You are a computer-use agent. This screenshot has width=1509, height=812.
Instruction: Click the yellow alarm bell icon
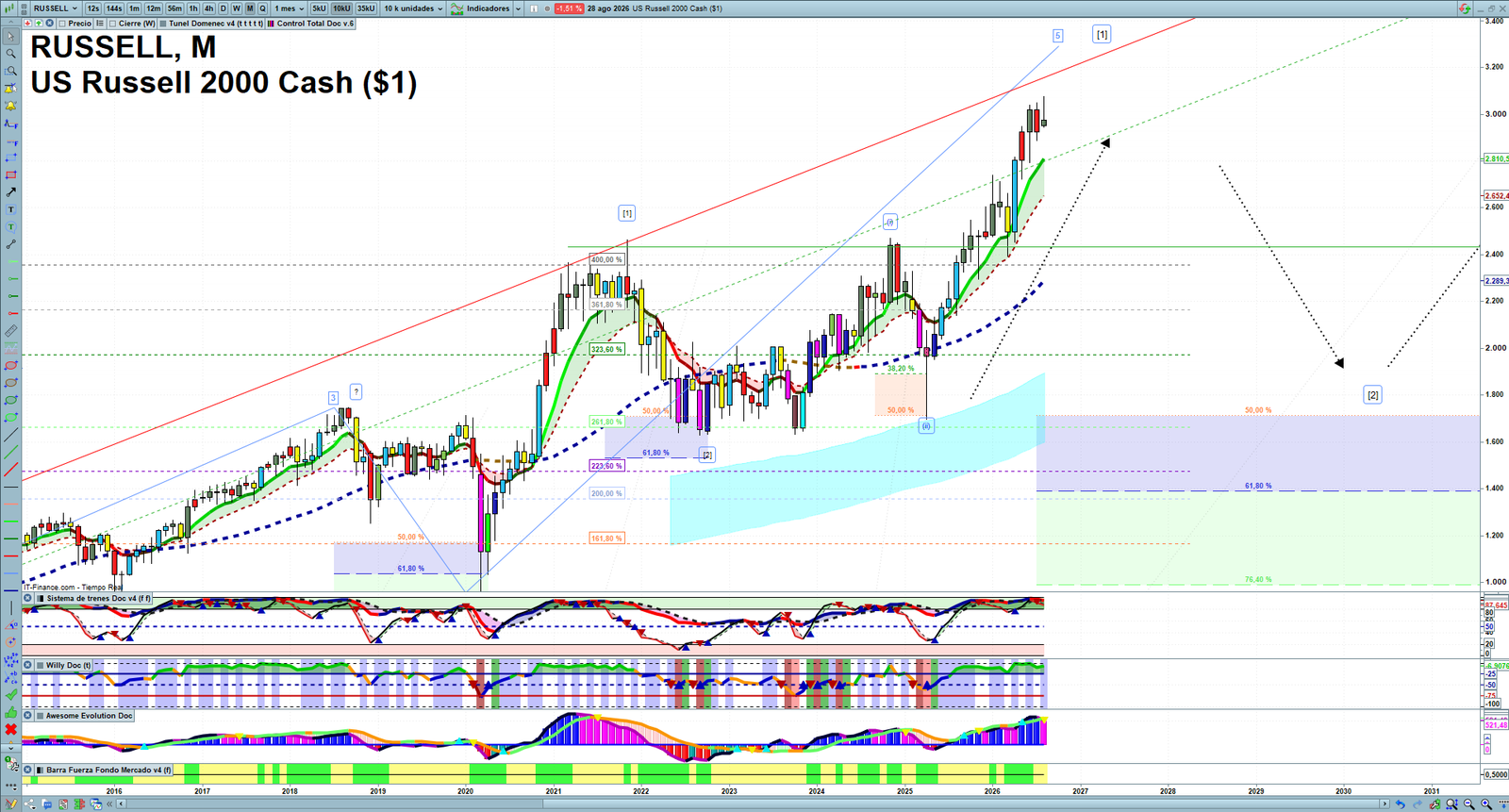[x=11, y=106]
